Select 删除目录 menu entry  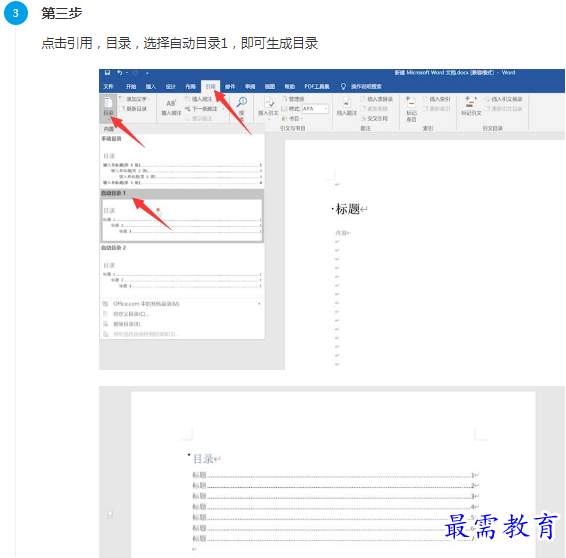(182, 324)
